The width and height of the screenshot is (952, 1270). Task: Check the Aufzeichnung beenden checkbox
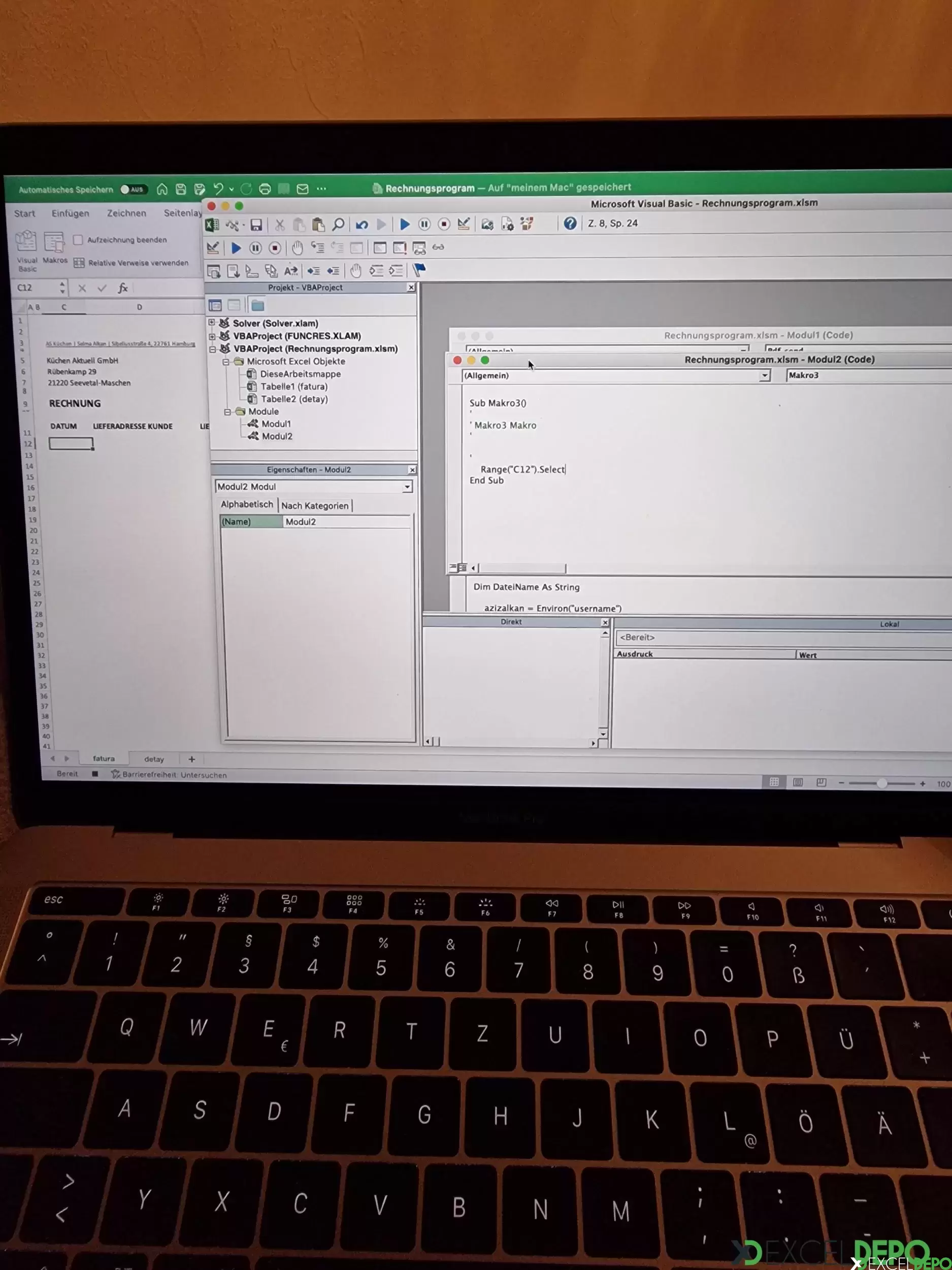[78, 240]
